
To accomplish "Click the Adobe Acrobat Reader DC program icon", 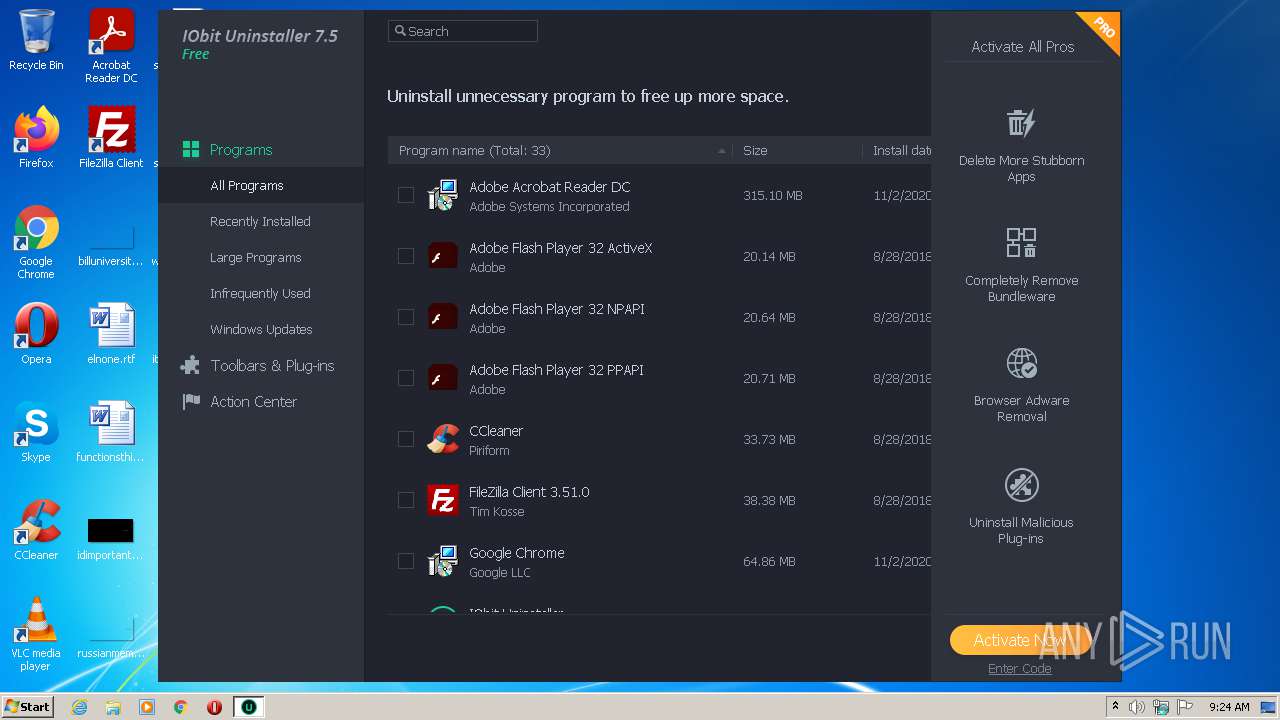I will [443, 195].
